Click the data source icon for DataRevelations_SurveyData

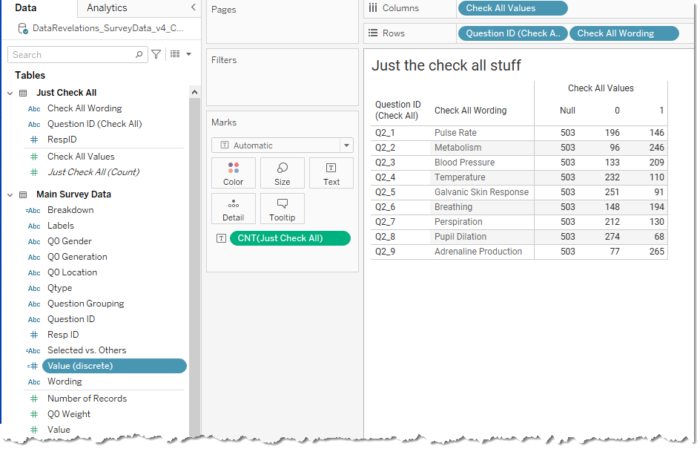[x=23, y=29]
